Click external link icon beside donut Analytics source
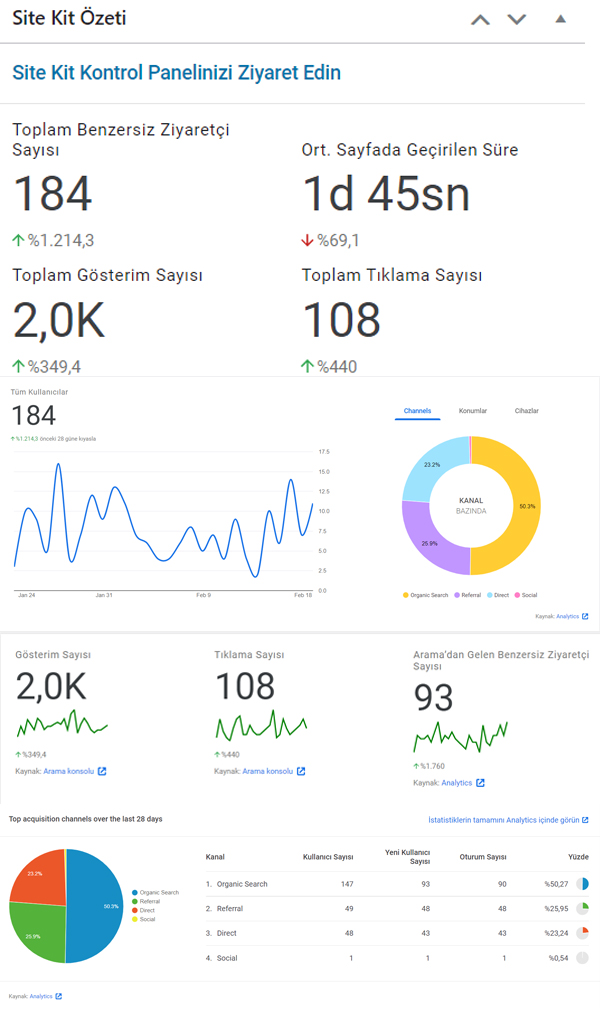The width and height of the screenshot is (600, 1015). coord(585,616)
